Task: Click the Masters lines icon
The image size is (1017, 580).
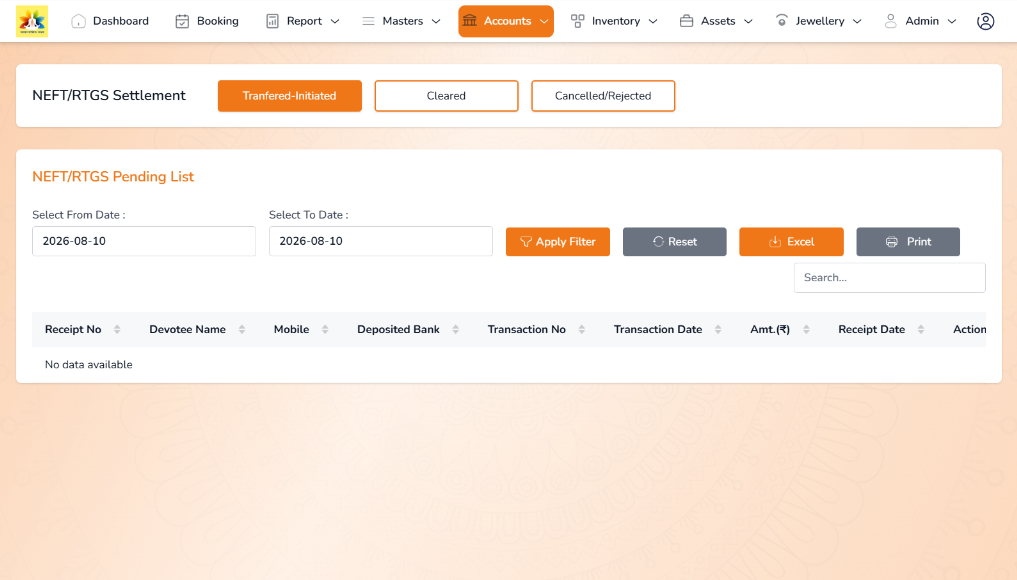Action: coord(368,21)
